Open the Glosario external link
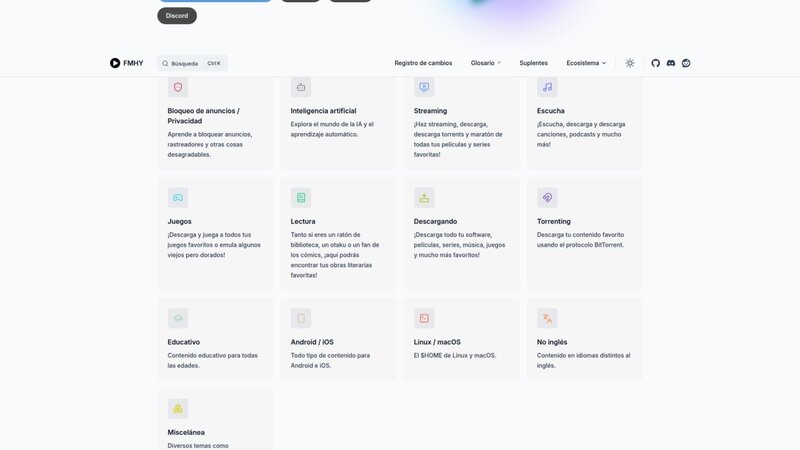The height and width of the screenshot is (450, 800). click(x=485, y=63)
